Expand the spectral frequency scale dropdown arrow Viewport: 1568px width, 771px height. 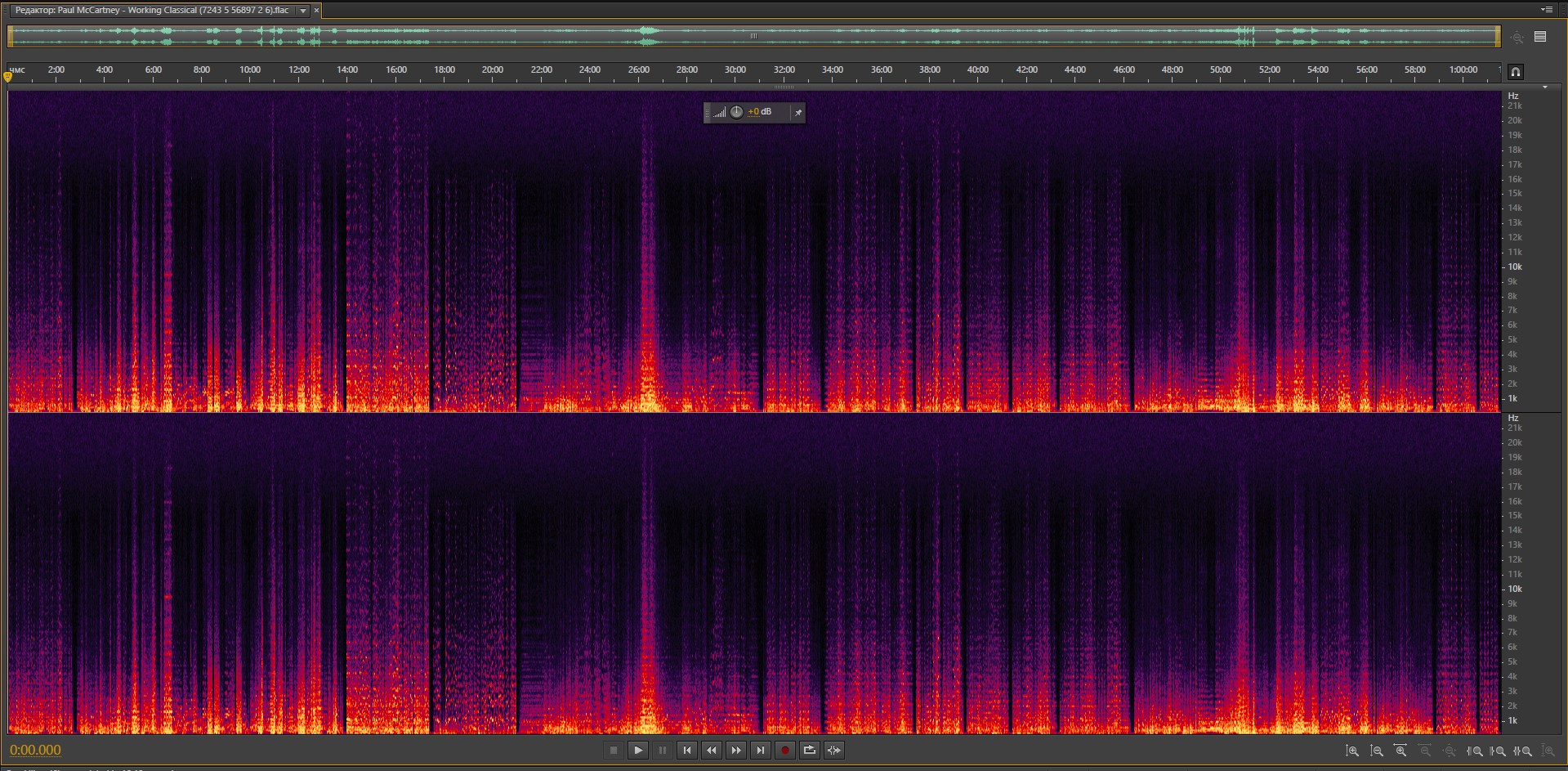[1544, 87]
